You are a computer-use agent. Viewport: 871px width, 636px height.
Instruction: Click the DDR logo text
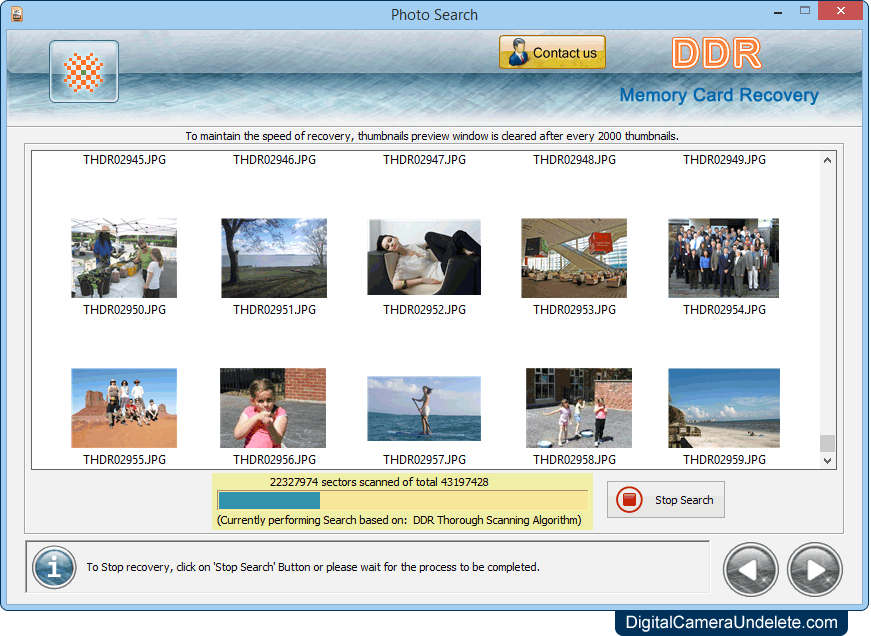[x=716, y=54]
